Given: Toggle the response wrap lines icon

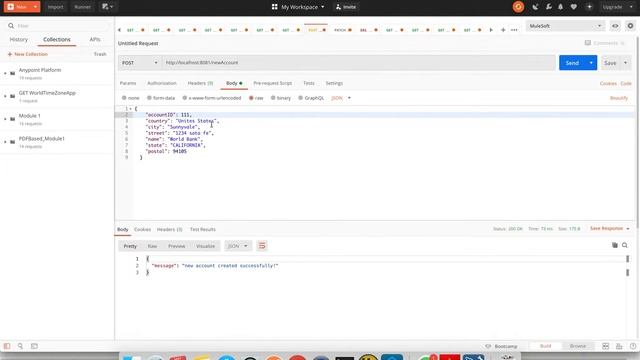Looking at the screenshot, I should [x=262, y=246].
